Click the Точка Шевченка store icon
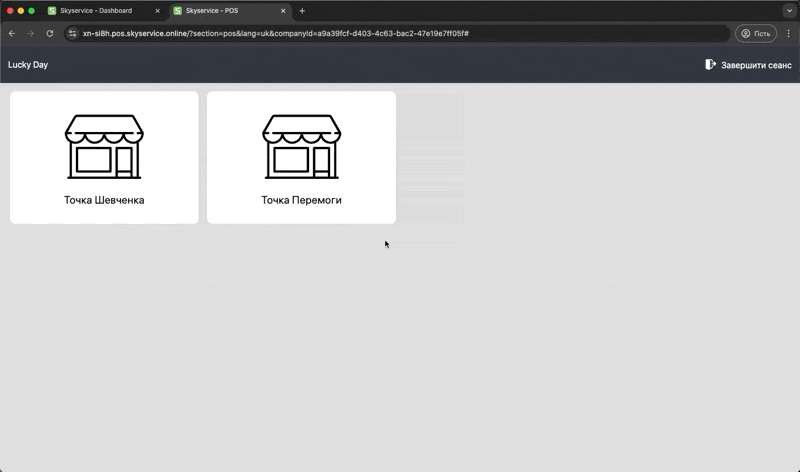The width and height of the screenshot is (800, 472). click(104, 146)
